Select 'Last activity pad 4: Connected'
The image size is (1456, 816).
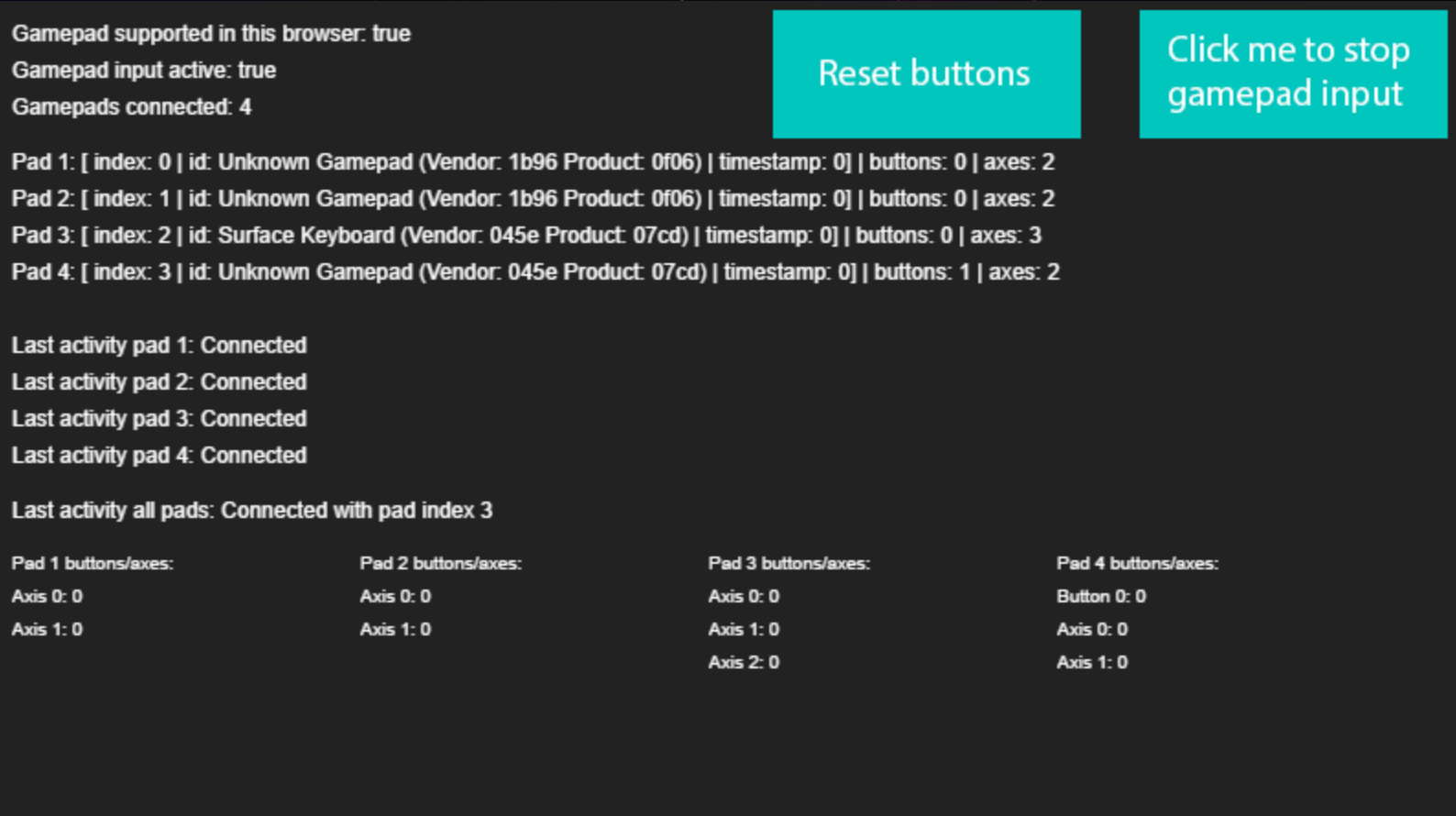(x=159, y=456)
